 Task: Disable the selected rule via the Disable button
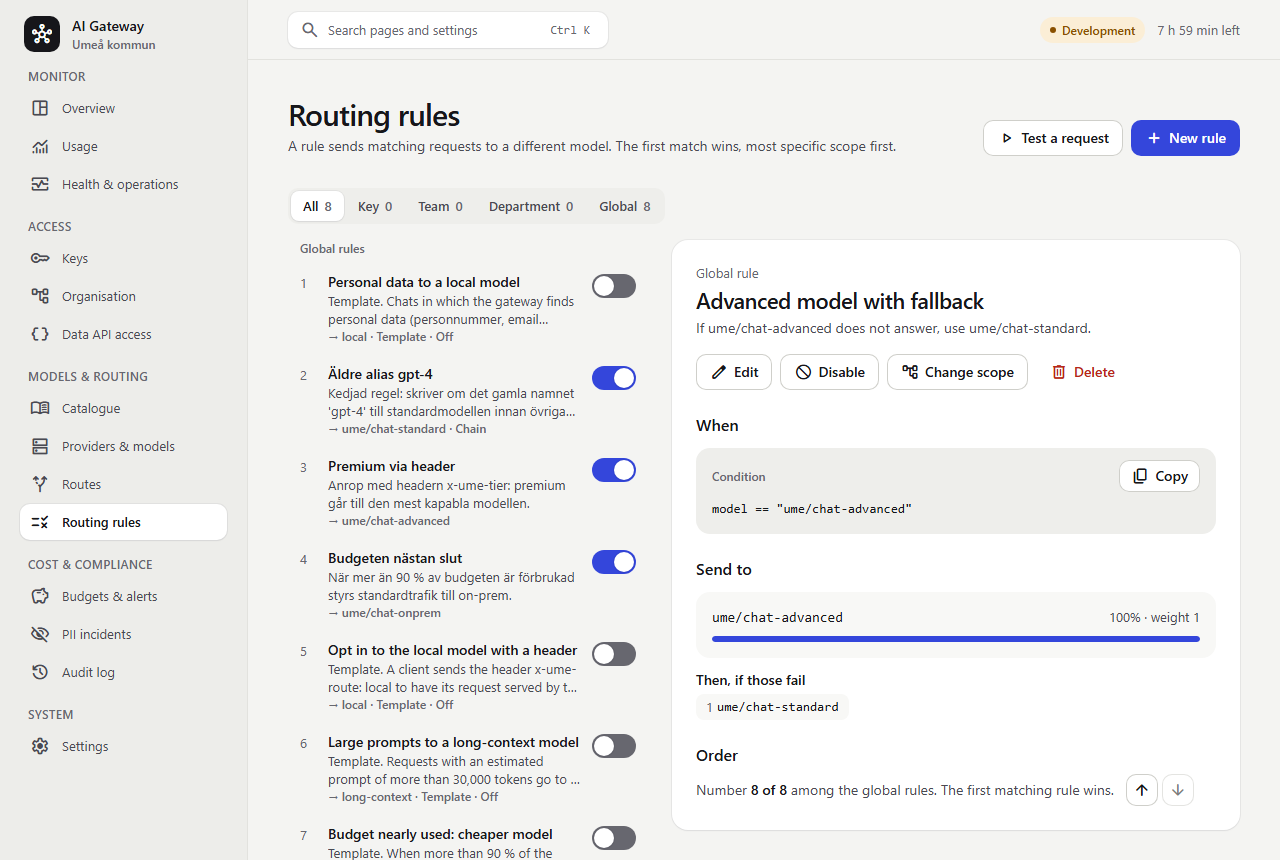[x=829, y=372]
